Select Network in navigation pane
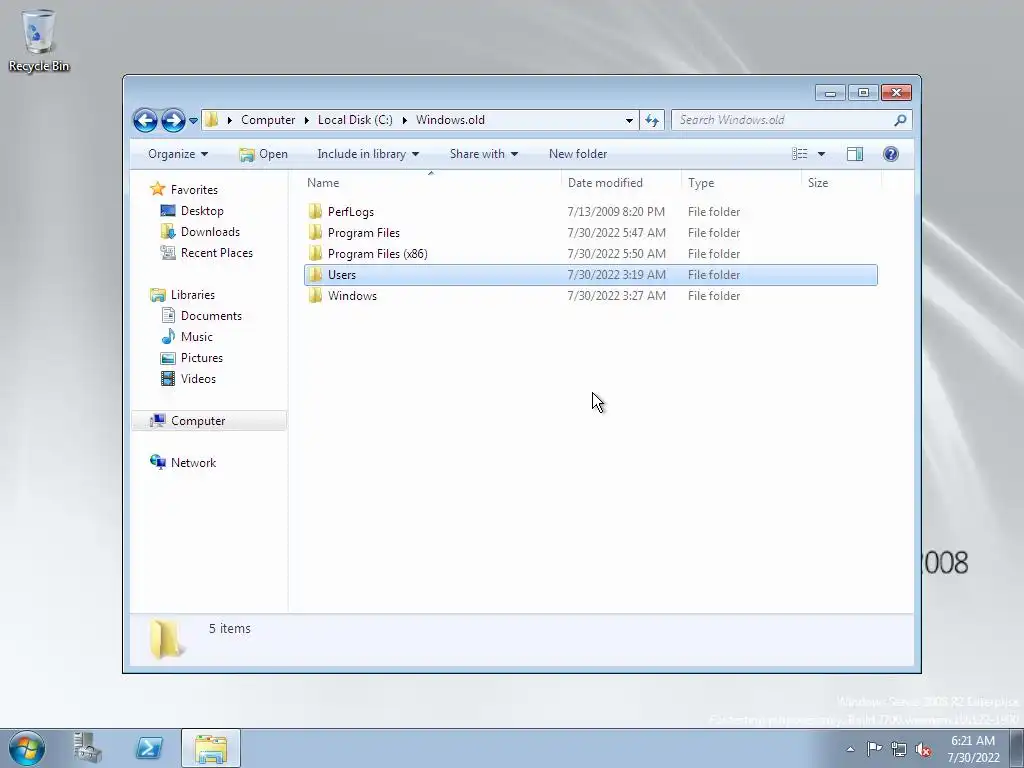Image resolution: width=1024 pixels, height=768 pixels. (x=193, y=463)
